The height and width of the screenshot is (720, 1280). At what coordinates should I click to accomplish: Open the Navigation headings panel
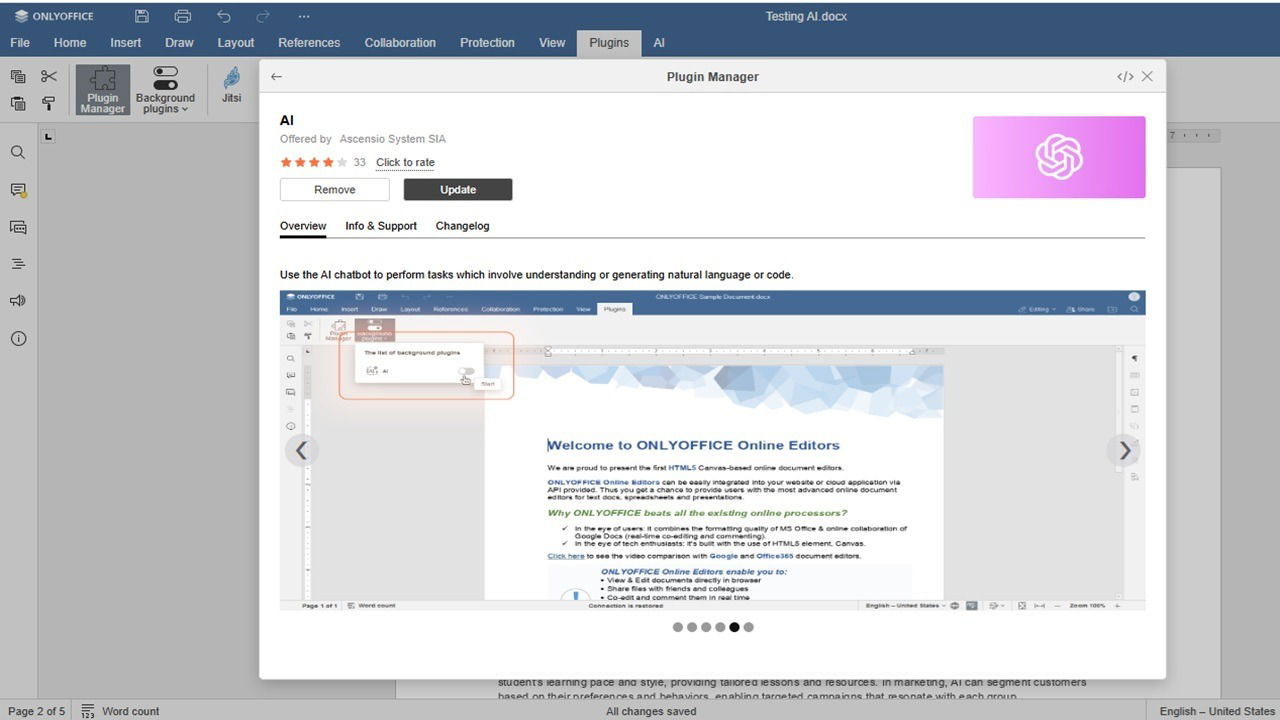pos(18,263)
